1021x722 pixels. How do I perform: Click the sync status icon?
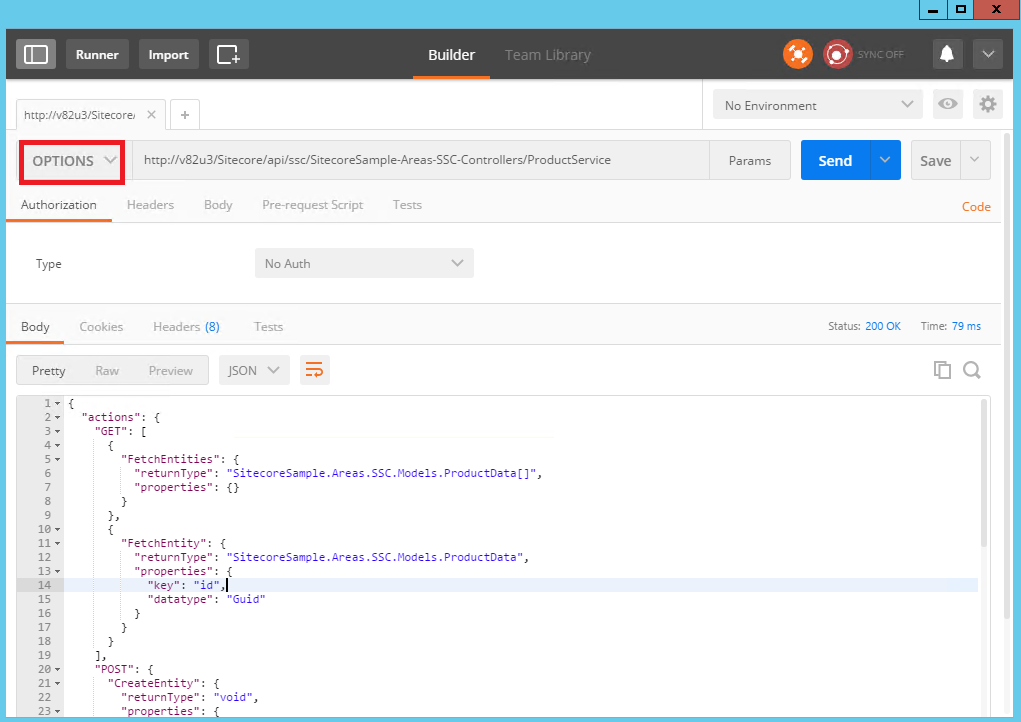(837, 54)
